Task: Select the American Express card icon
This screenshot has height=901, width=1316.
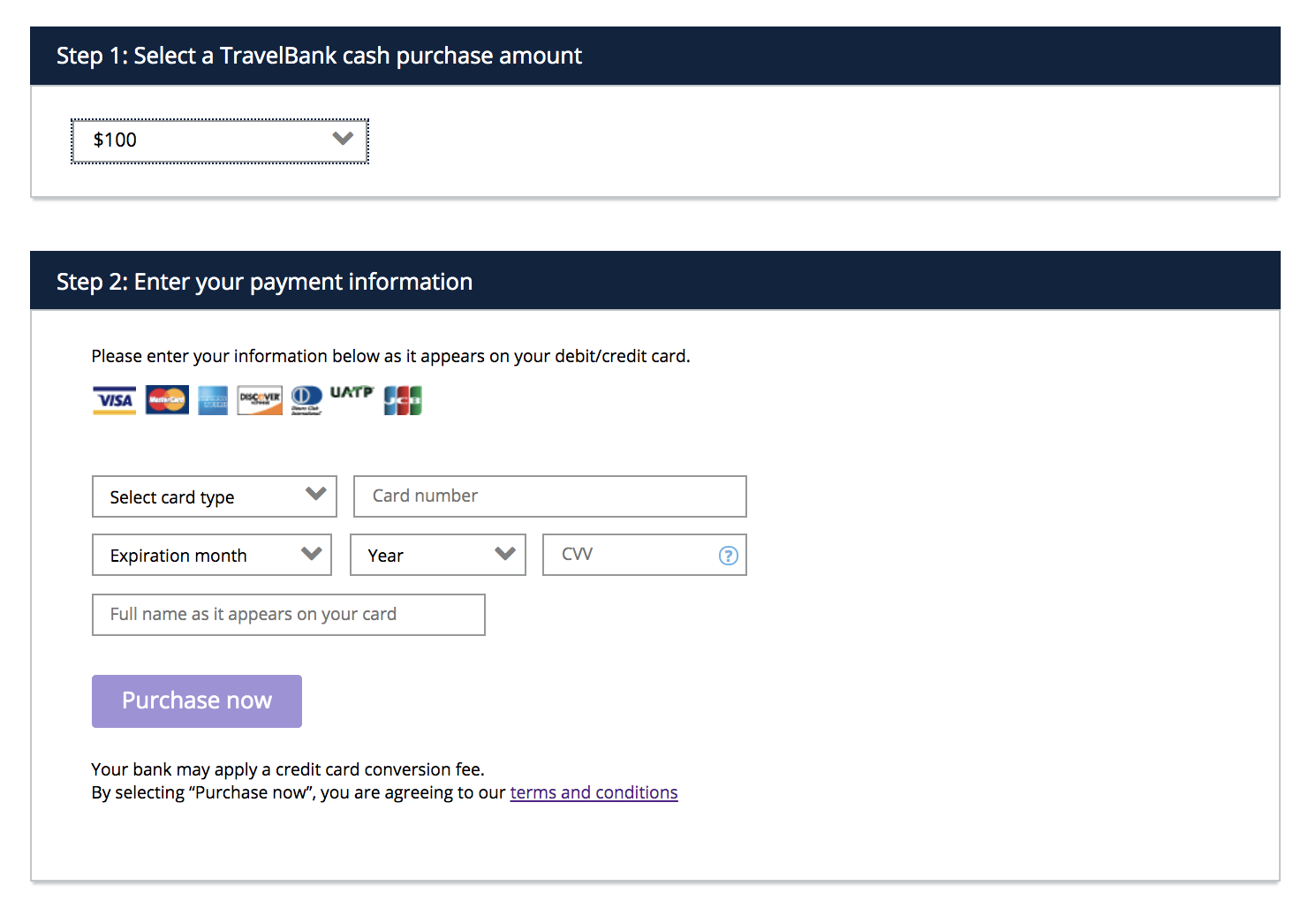Action: click(x=212, y=399)
